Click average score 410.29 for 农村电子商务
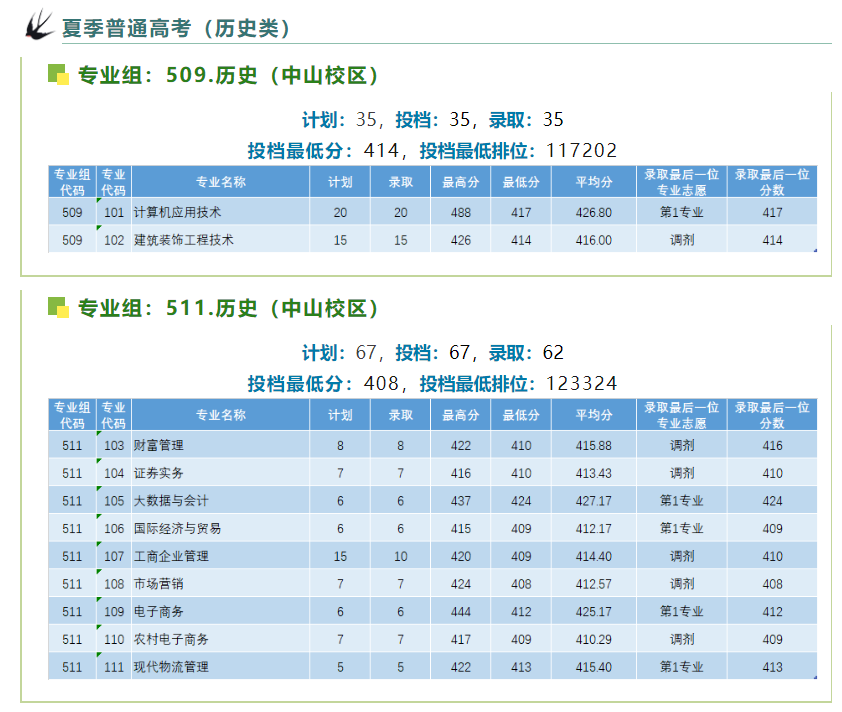 pyautogui.click(x=594, y=640)
